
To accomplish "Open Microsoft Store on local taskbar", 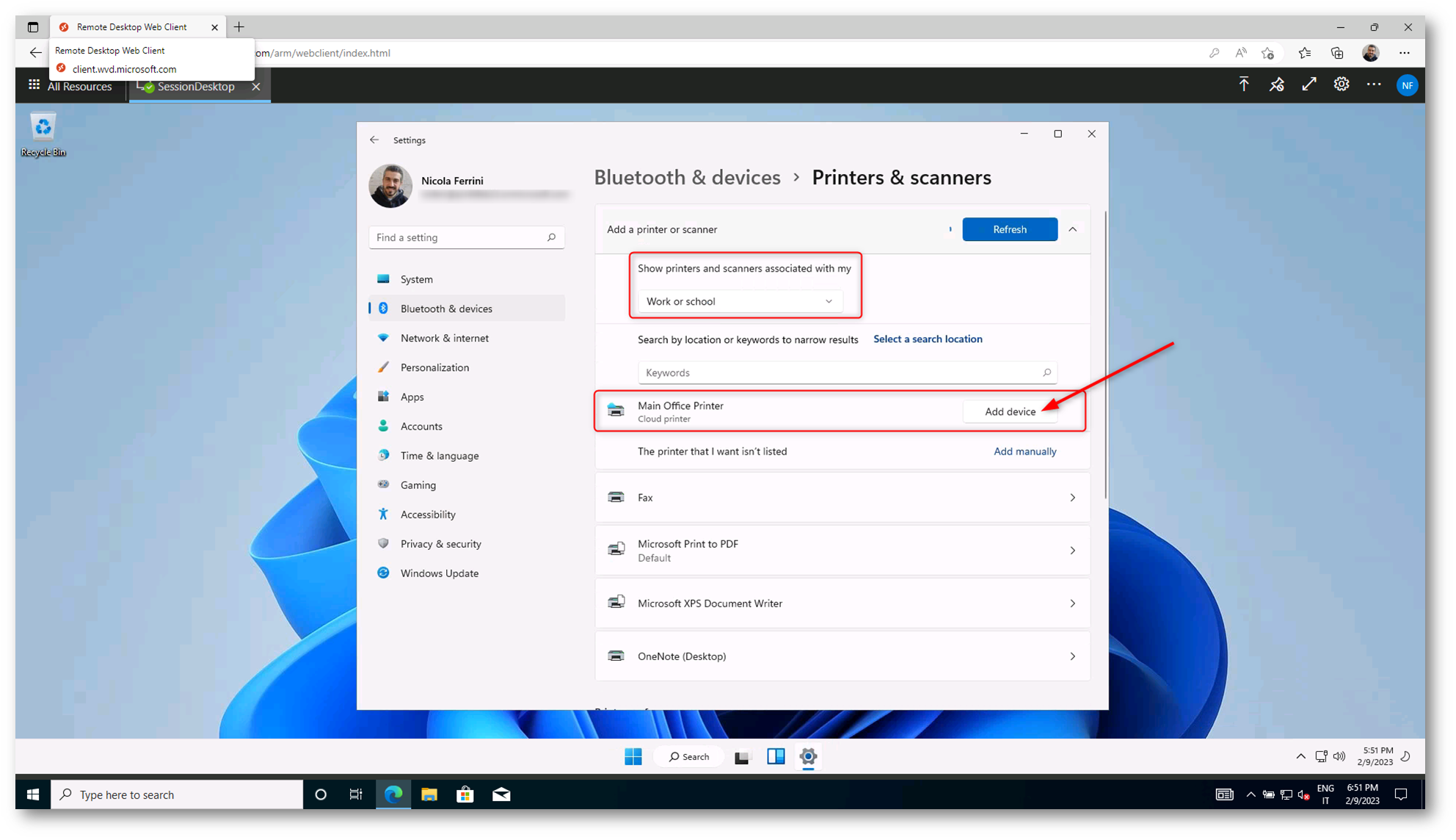I will pos(465,794).
